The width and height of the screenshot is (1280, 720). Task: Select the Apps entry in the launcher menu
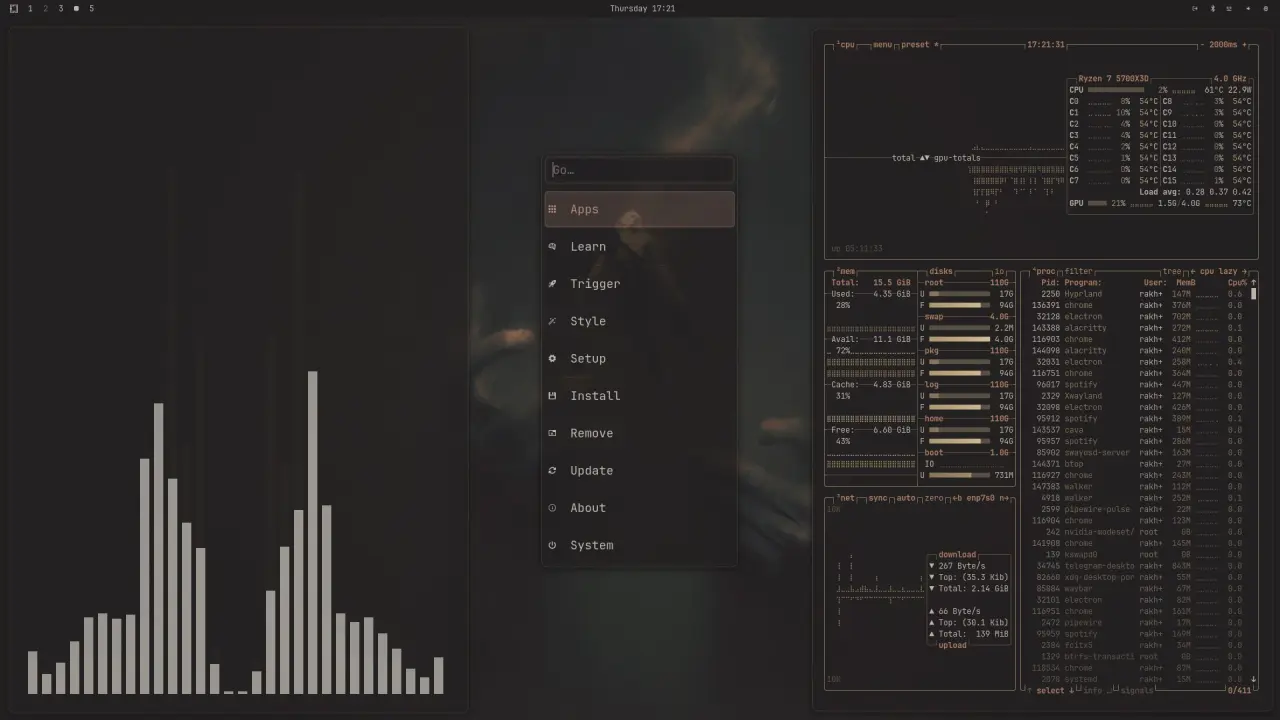coord(639,209)
